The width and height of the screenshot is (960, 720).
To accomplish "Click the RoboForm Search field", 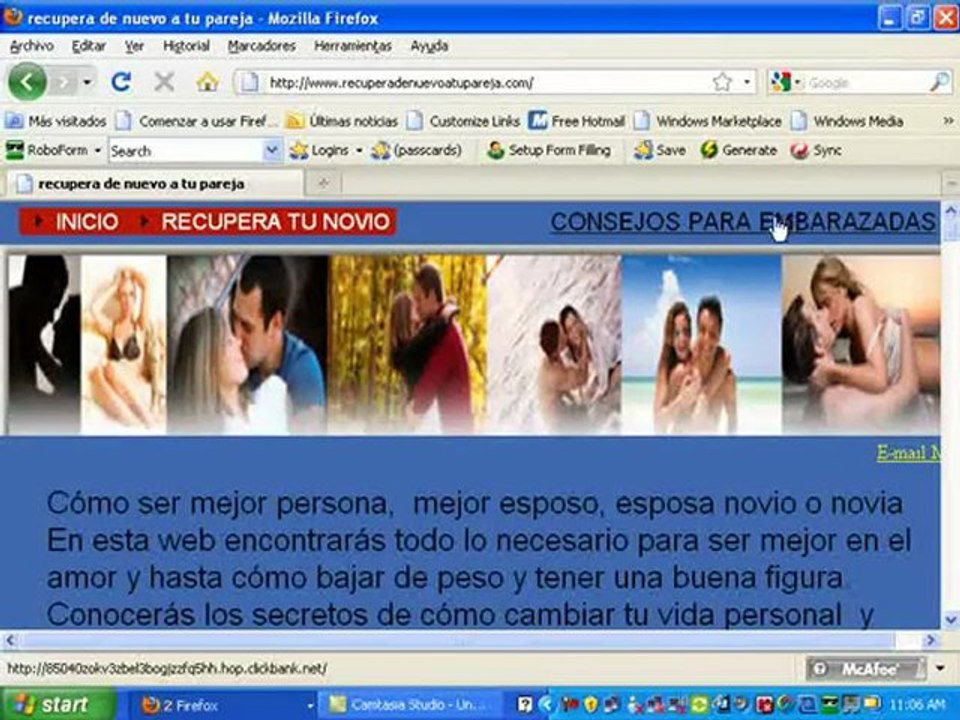I will 186,151.
